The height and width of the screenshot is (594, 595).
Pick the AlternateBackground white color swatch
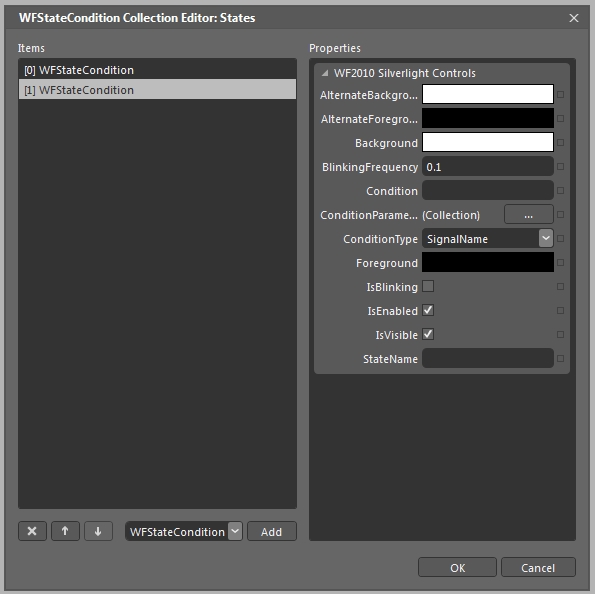click(x=488, y=94)
